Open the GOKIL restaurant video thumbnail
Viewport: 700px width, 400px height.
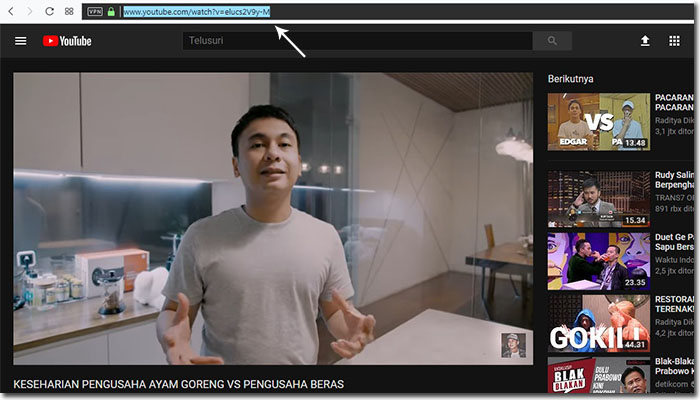599,323
